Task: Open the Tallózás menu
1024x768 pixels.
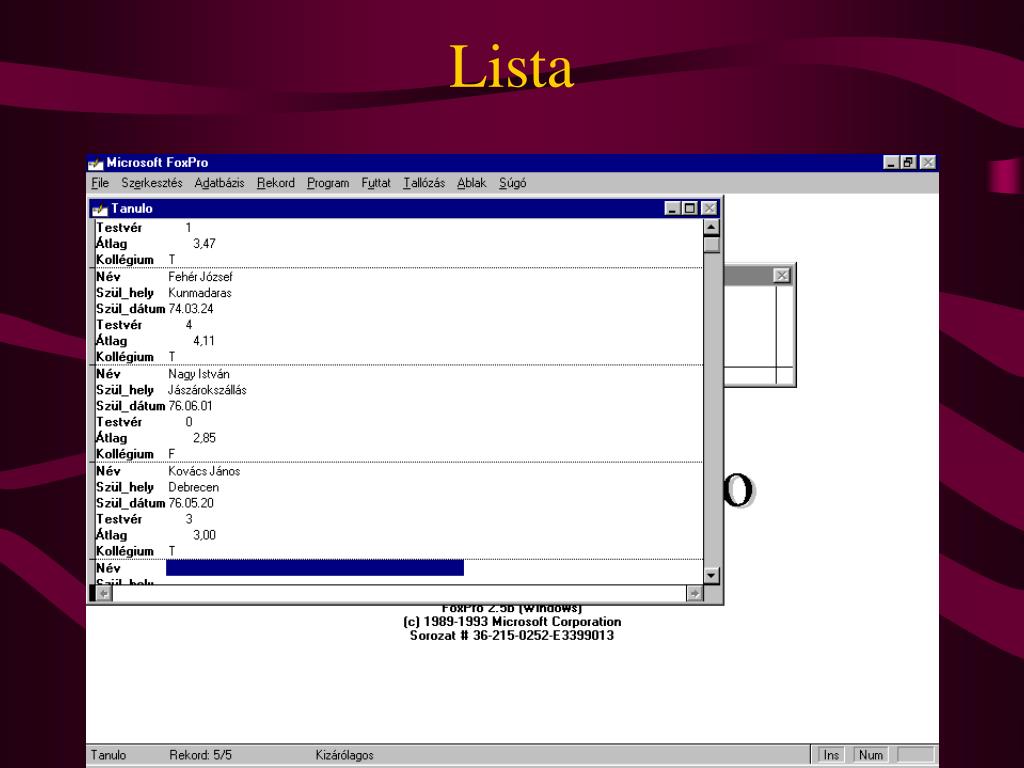Action: (x=424, y=184)
